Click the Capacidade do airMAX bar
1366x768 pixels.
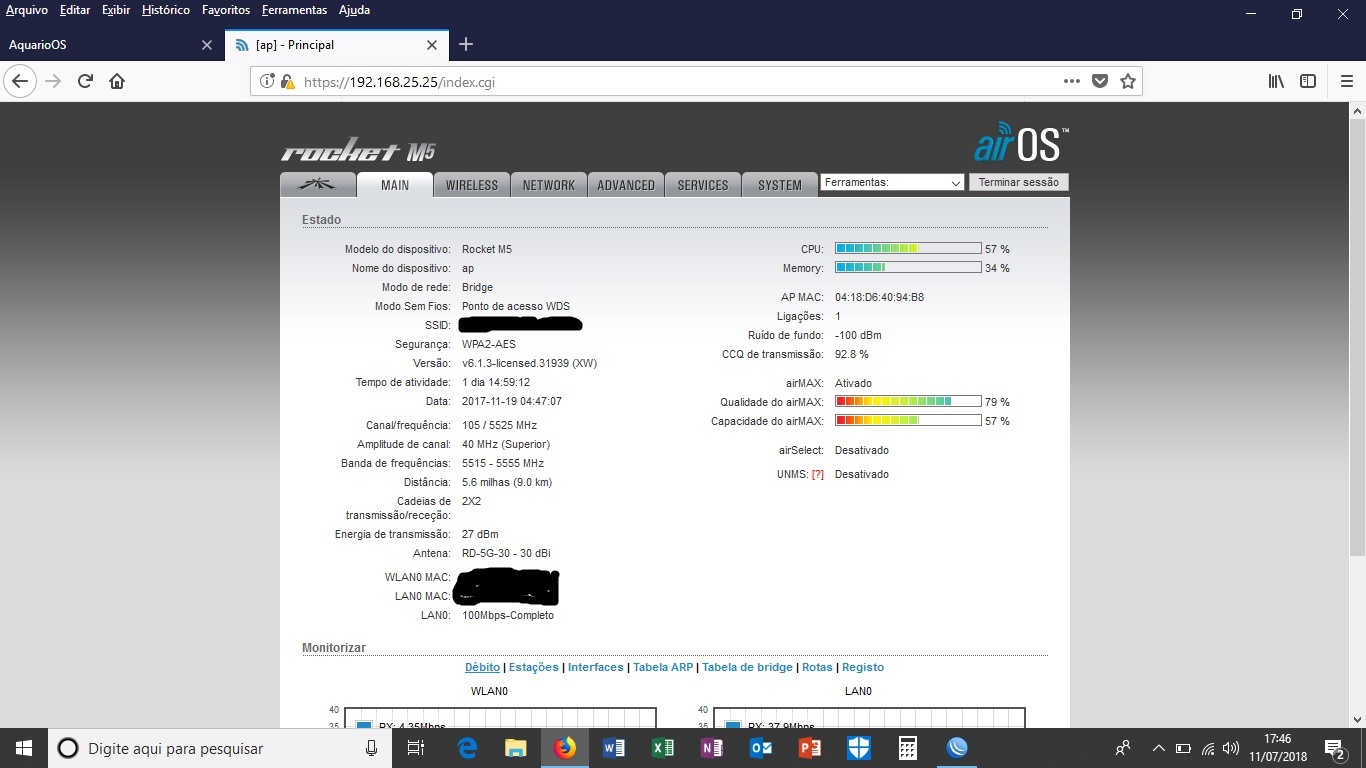[x=908, y=420]
